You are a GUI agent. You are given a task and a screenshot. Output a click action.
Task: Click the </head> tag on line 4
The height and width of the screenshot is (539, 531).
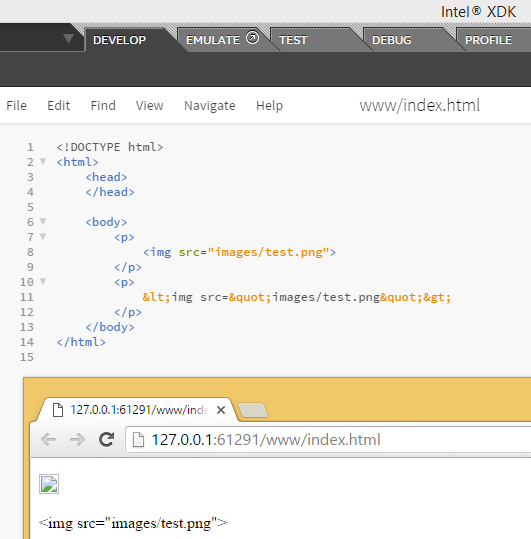(x=110, y=192)
